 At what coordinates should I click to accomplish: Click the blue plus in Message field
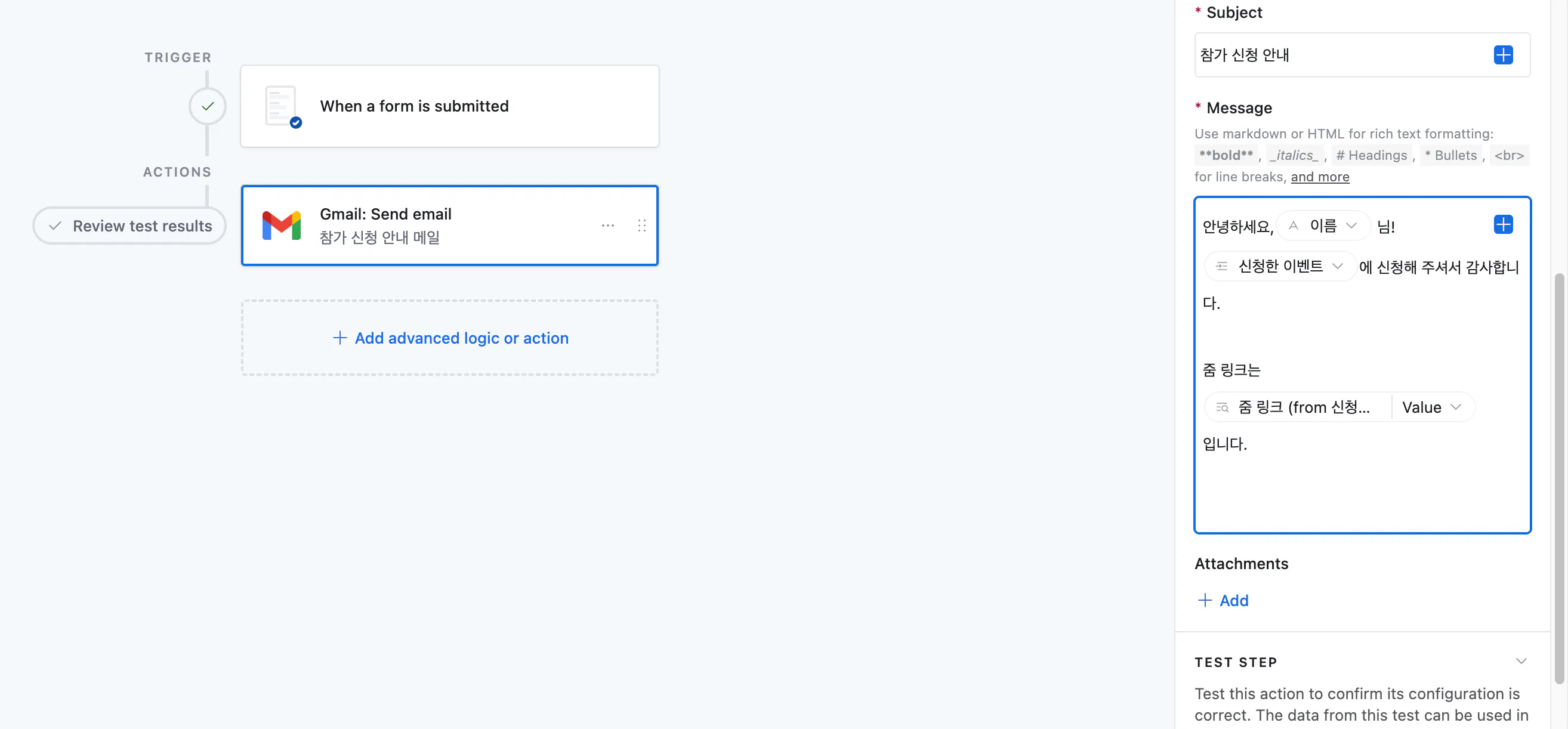click(x=1503, y=224)
